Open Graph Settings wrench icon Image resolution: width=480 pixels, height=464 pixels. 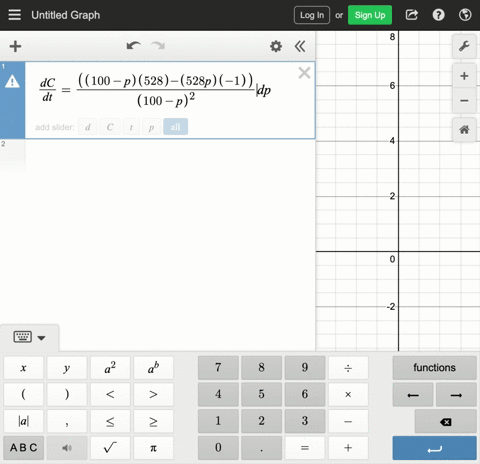click(464, 46)
